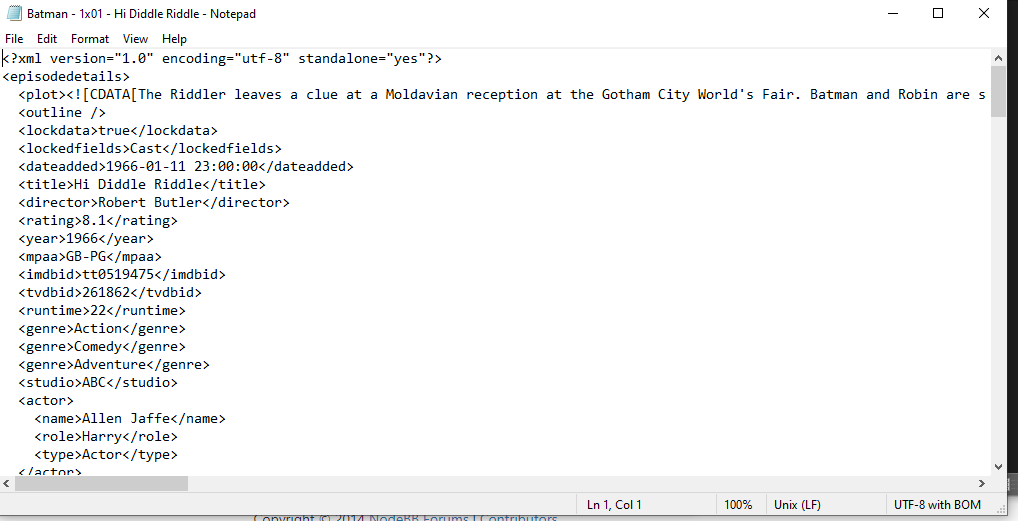Open the View menu
The image size is (1018, 521).
tap(135, 39)
